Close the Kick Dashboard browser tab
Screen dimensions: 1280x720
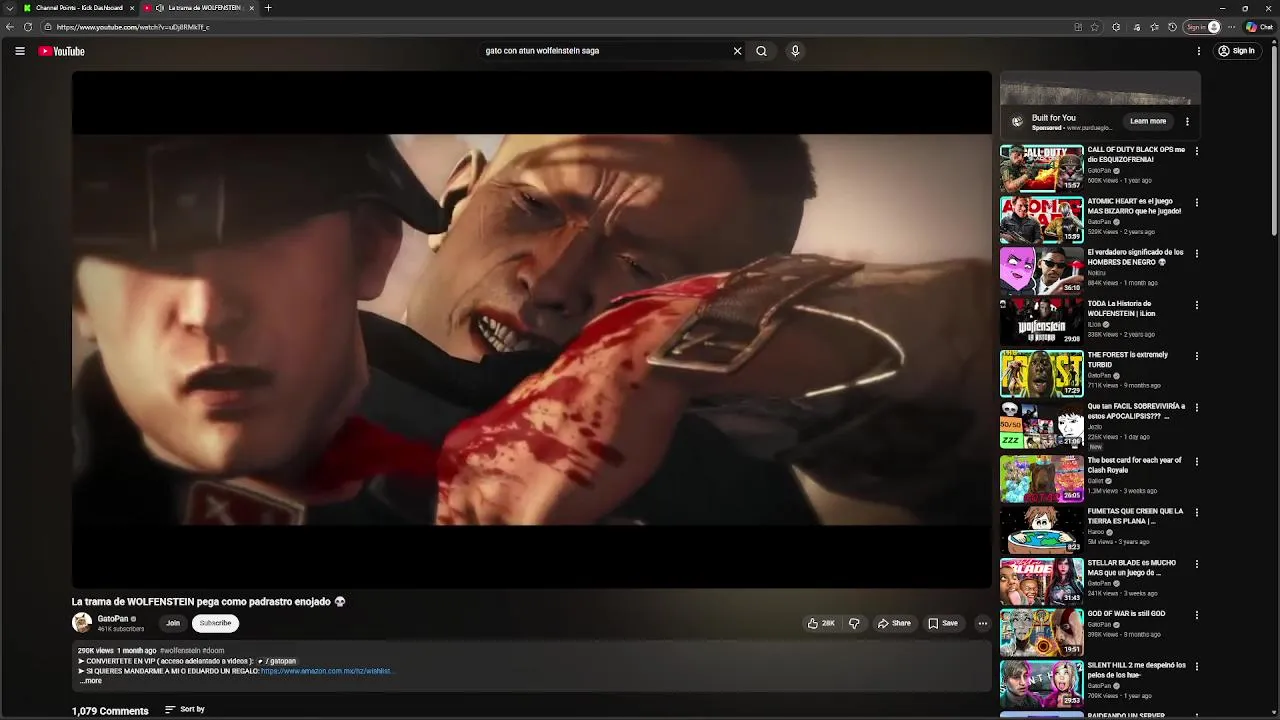click(132, 8)
